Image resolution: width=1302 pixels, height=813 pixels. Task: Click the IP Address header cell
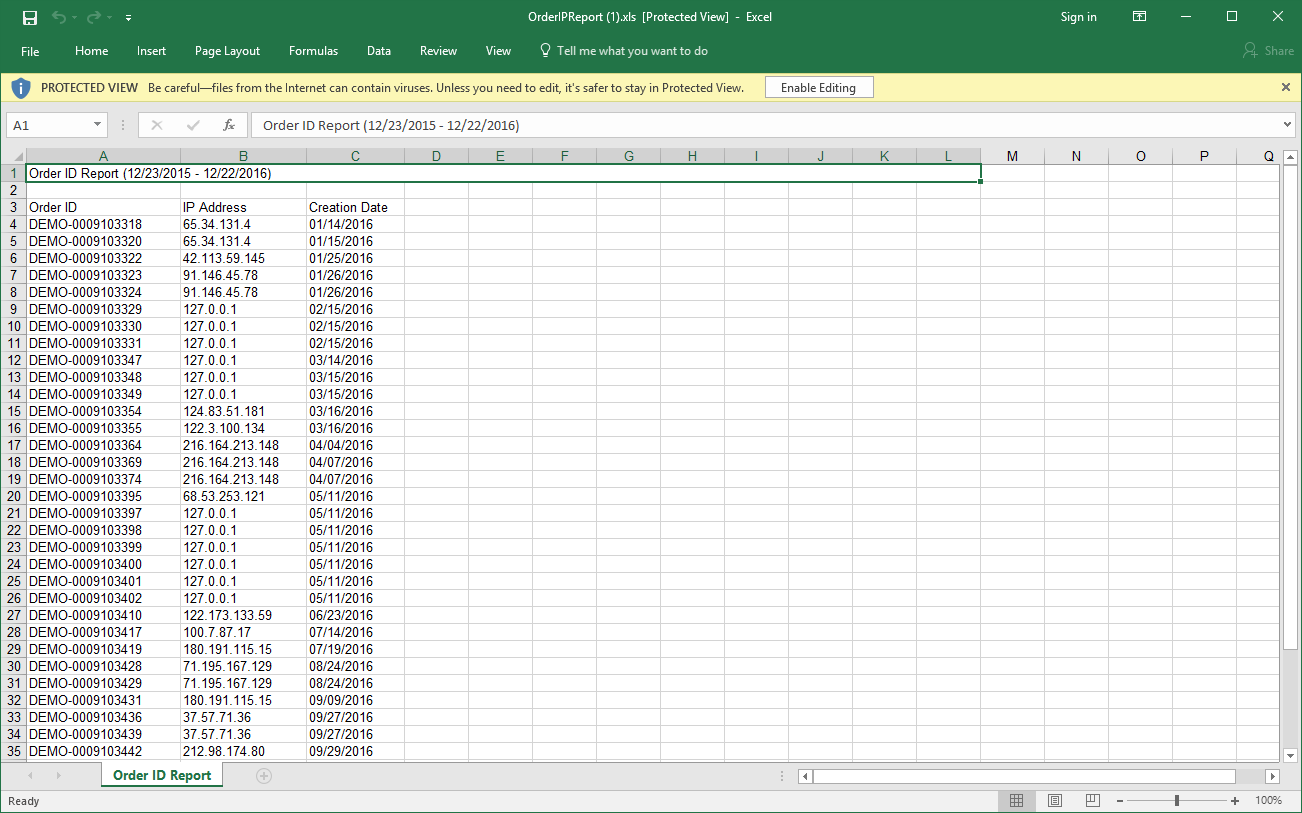point(243,207)
